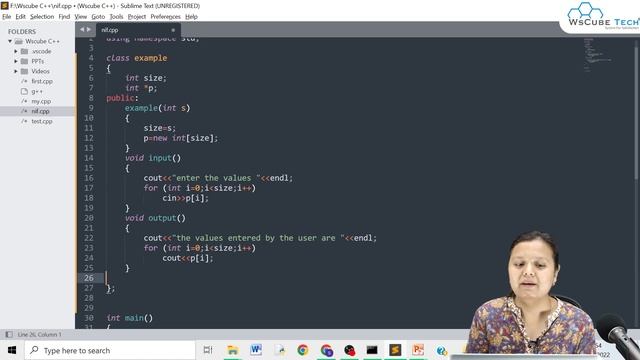Click the right tab navigation arrow

point(89,29)
